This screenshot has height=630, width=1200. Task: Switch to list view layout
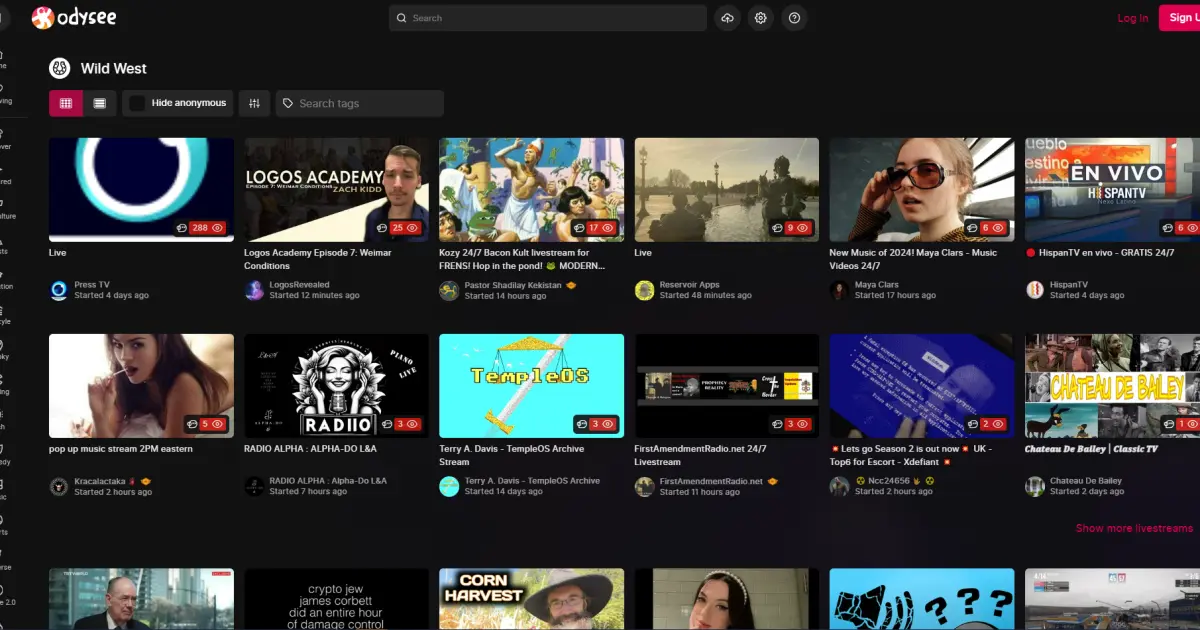click(x=100, y=103)
